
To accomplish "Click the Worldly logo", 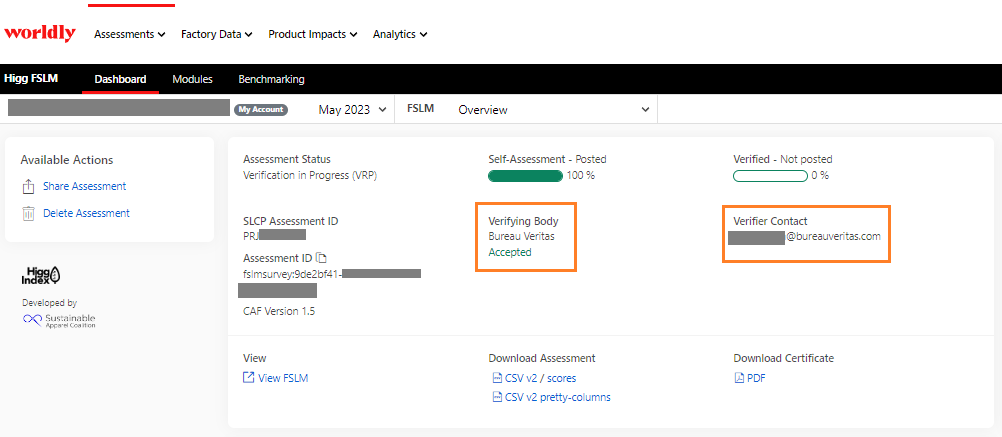I will 40,34.
